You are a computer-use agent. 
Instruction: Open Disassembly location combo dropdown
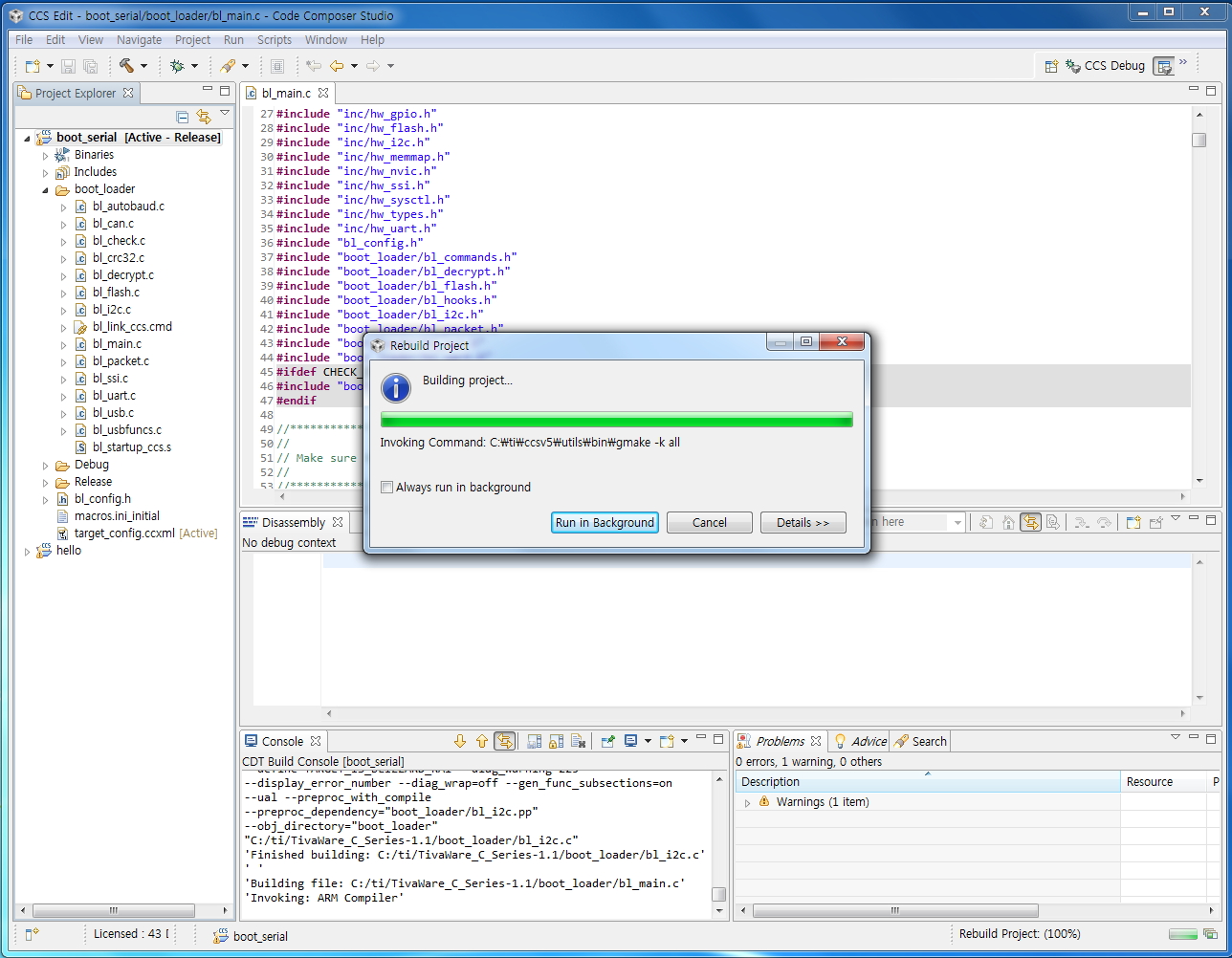[x=957, y=522]
